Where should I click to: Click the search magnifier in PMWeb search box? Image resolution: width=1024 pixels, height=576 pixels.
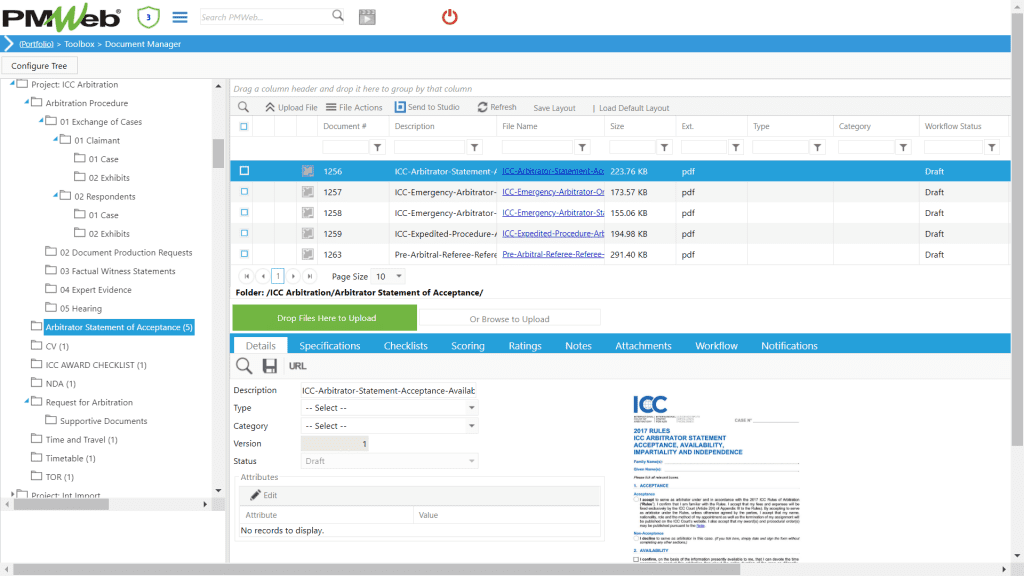tap(338, 16)
